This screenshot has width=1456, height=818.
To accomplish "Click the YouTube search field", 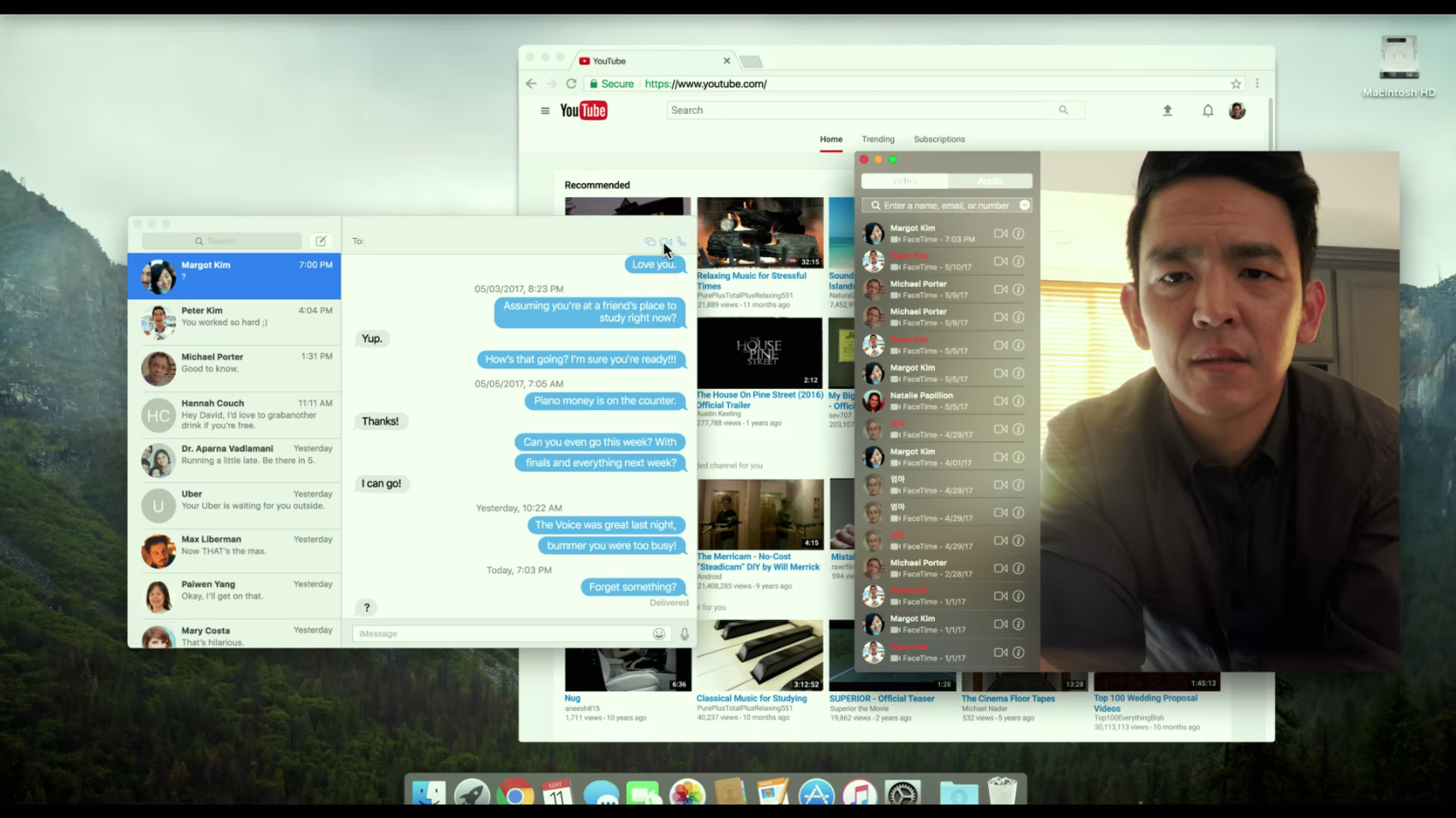I will coord(857,110).
